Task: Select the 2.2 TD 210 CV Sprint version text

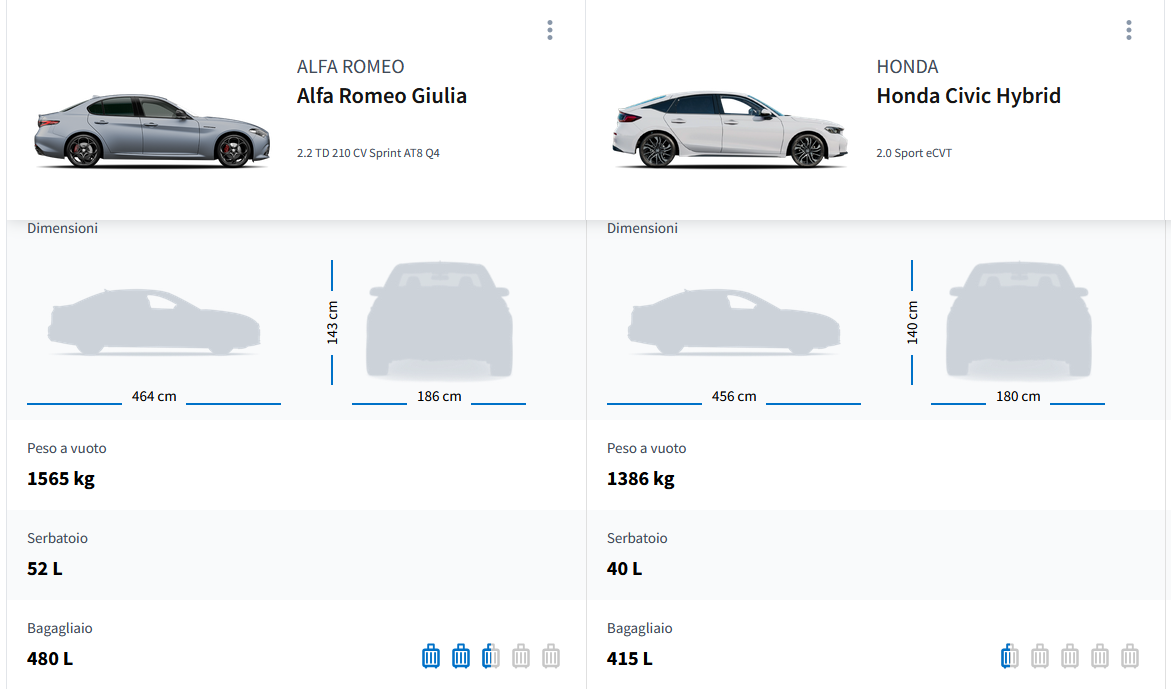Action: [368, 154]
